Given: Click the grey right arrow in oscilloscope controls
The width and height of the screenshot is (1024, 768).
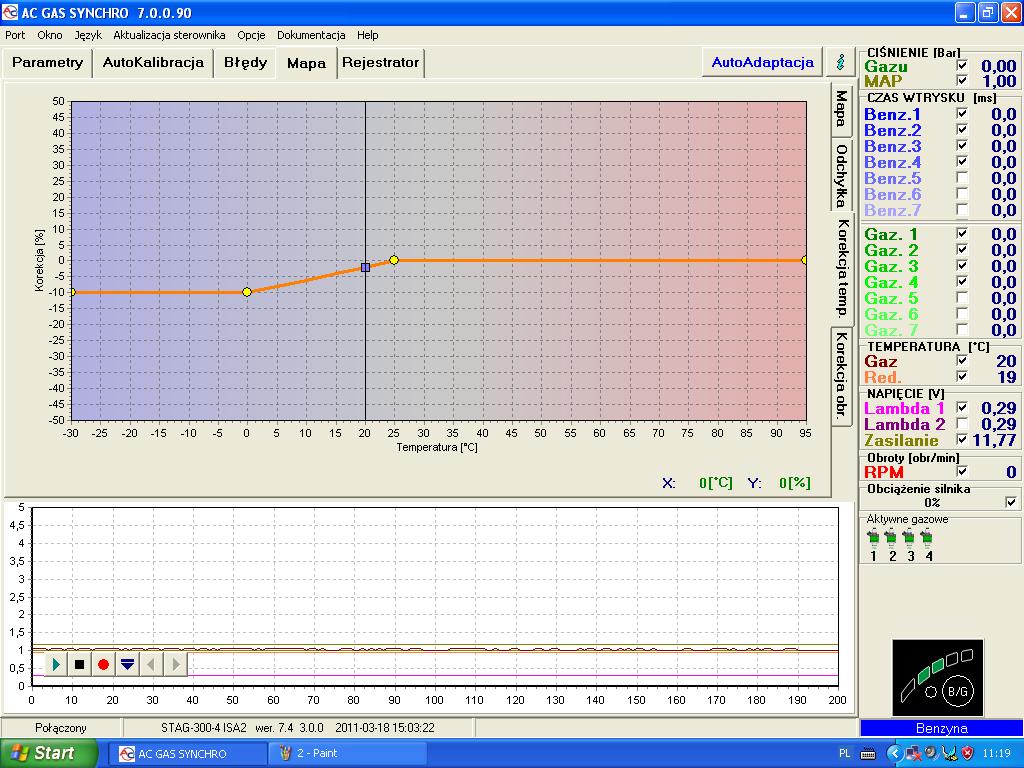Looking at the screenshot, I should click(175, 665).
